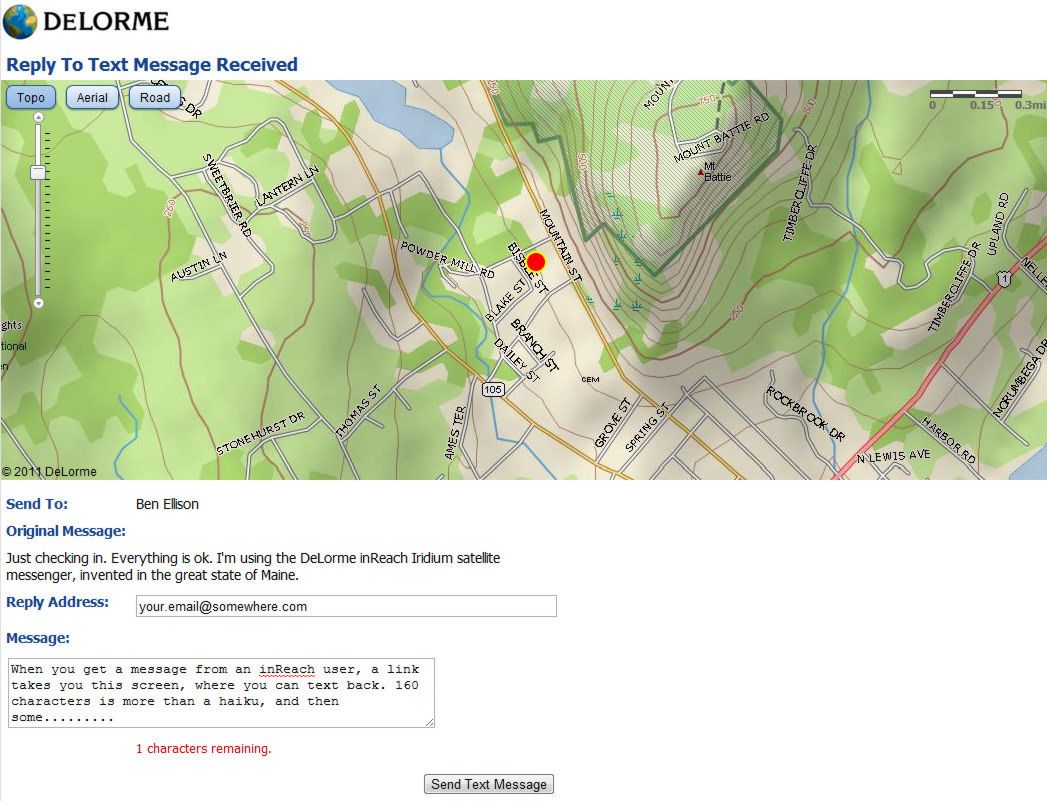The height and width of the screenshot is (801, 1047).
Task: Click the 'AMES TER' map label
Action: coord(454,433)
